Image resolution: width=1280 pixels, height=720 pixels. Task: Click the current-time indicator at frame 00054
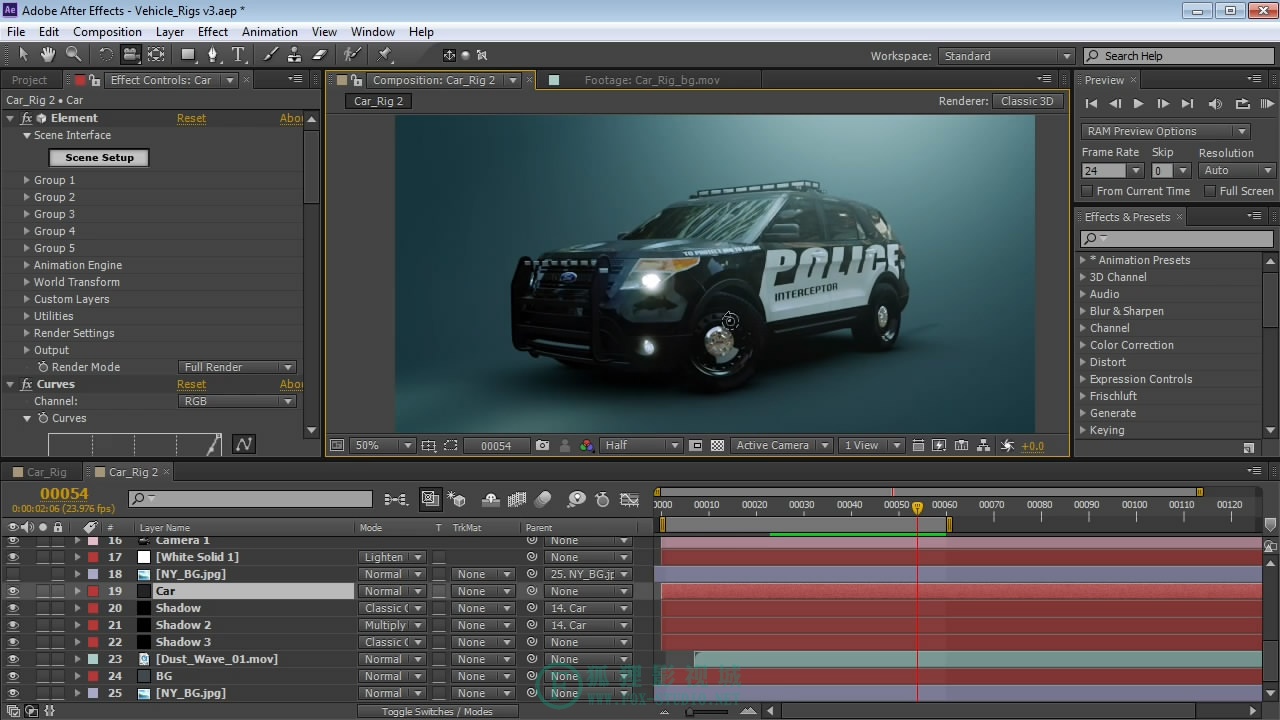click(917, 508)
